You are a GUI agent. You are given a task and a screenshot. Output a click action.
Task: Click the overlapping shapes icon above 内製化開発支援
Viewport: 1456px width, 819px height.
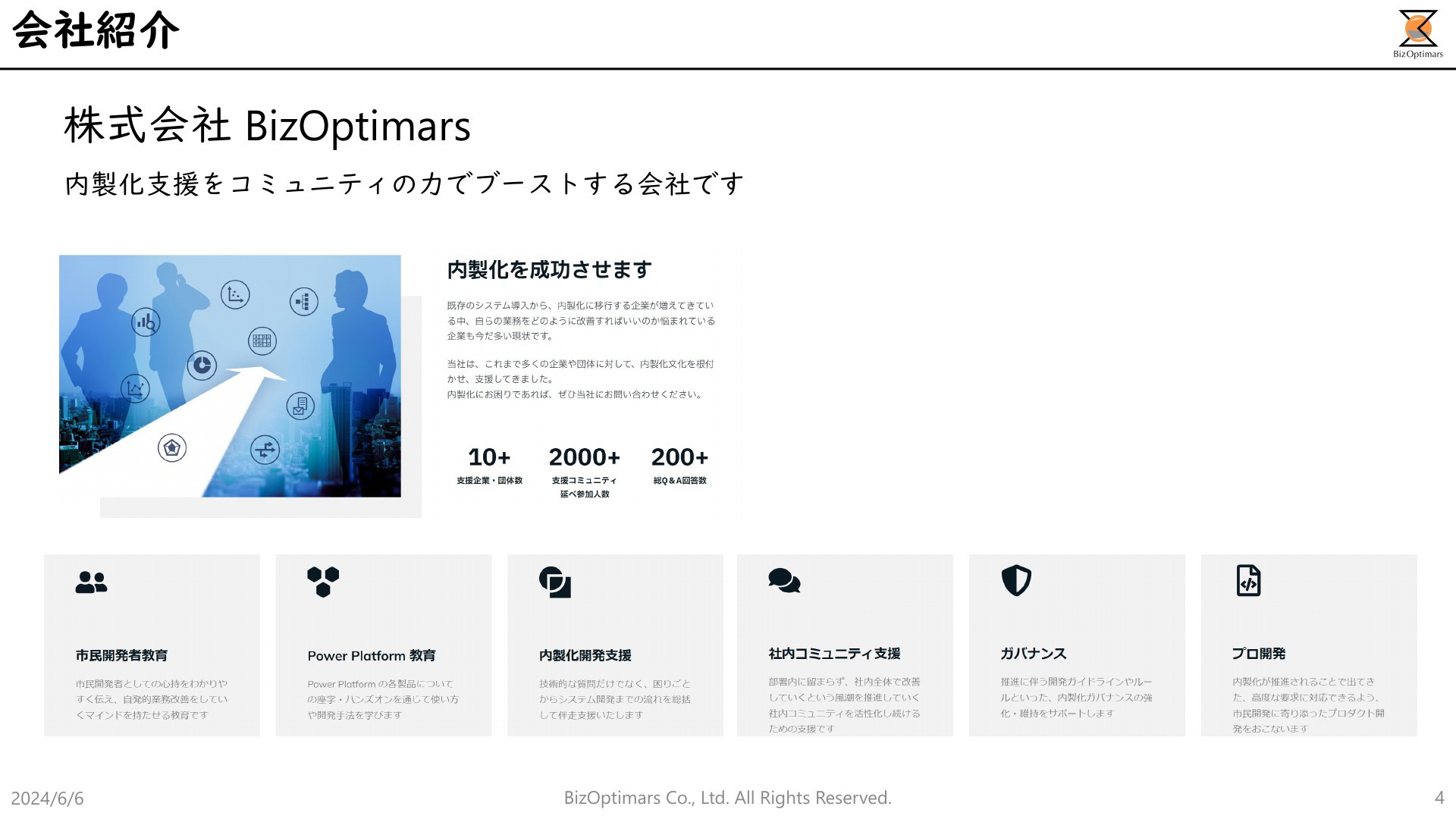tap(555, 582)
